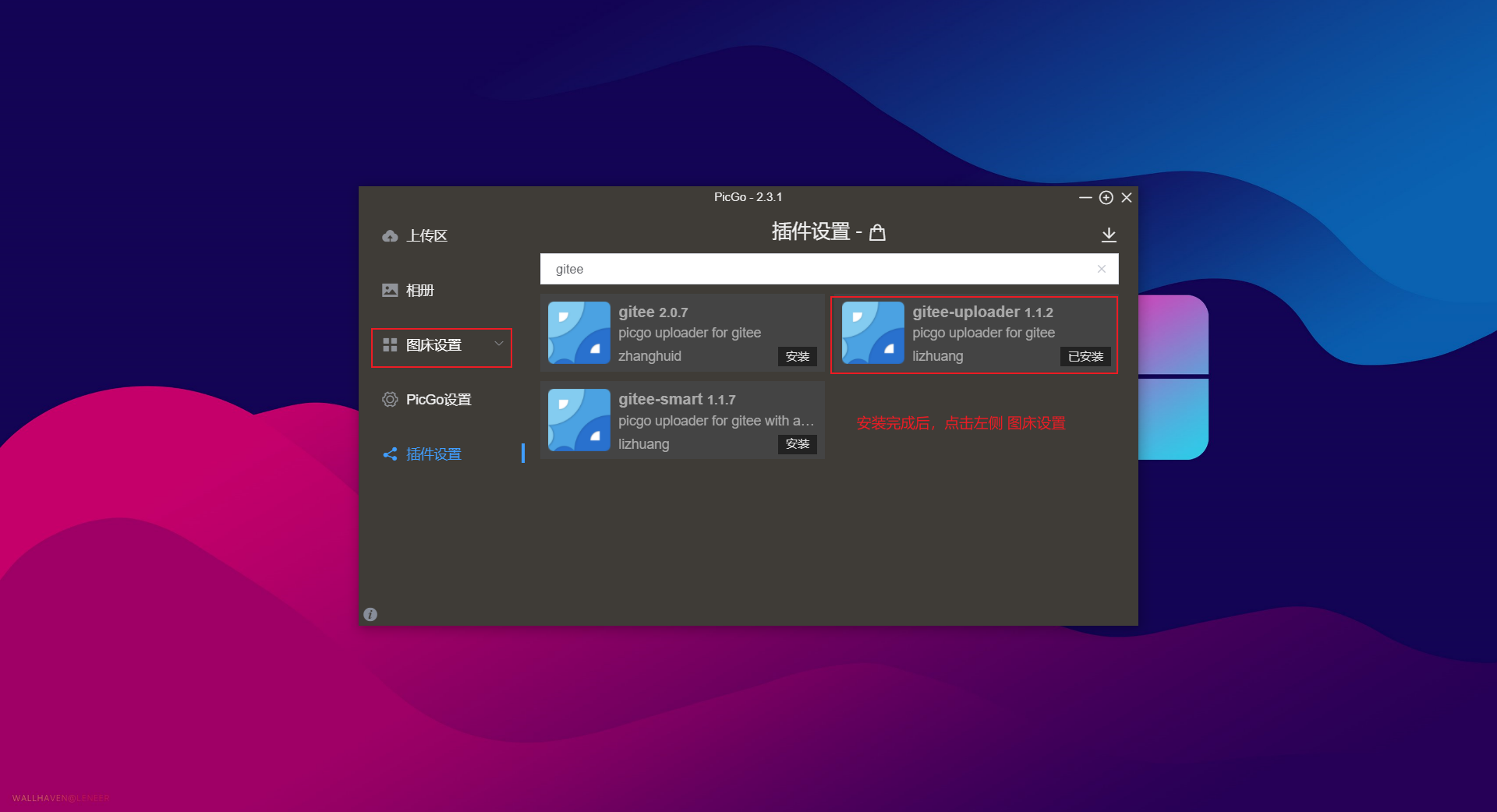Click the picture icon beside 相册
Screen dimensions: 1497x812
coord(390,290)
